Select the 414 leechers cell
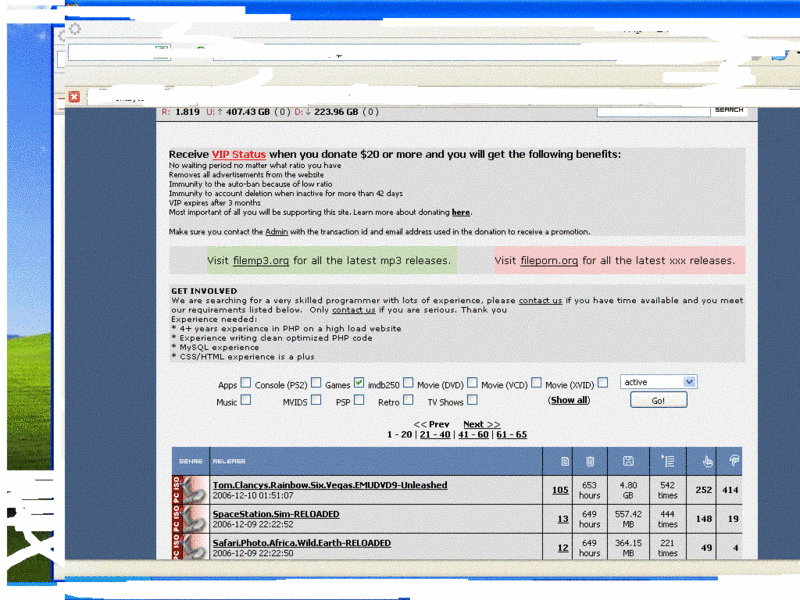 point(730,490)
